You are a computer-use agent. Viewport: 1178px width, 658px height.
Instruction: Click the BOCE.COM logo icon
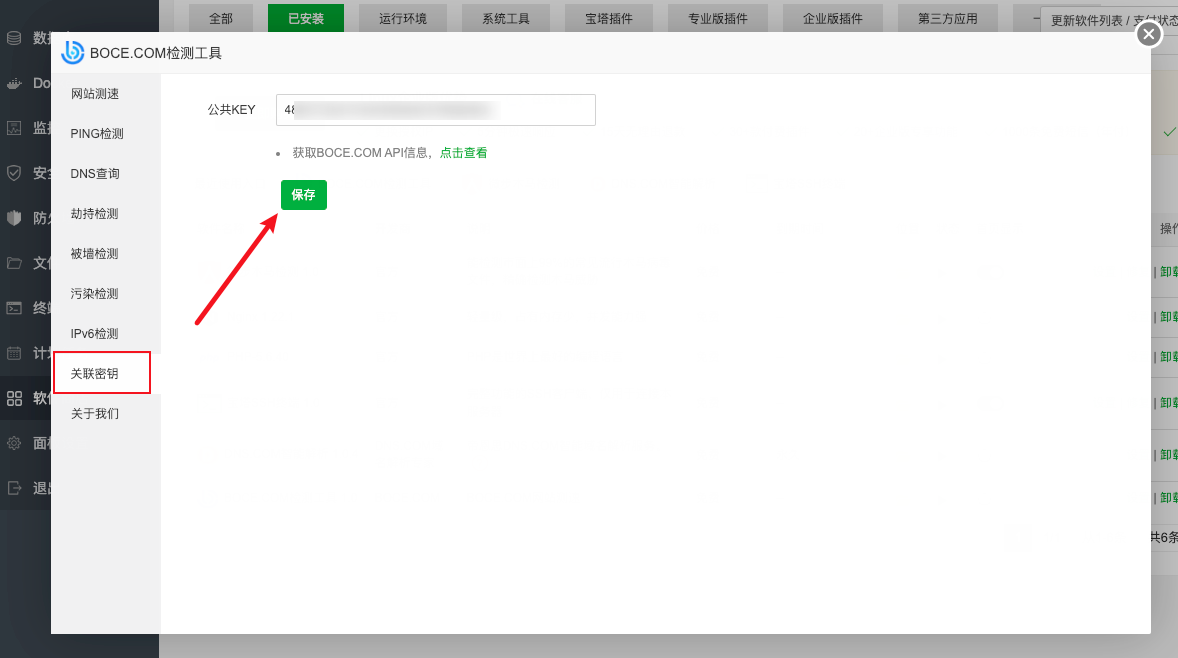click(72, 53)
